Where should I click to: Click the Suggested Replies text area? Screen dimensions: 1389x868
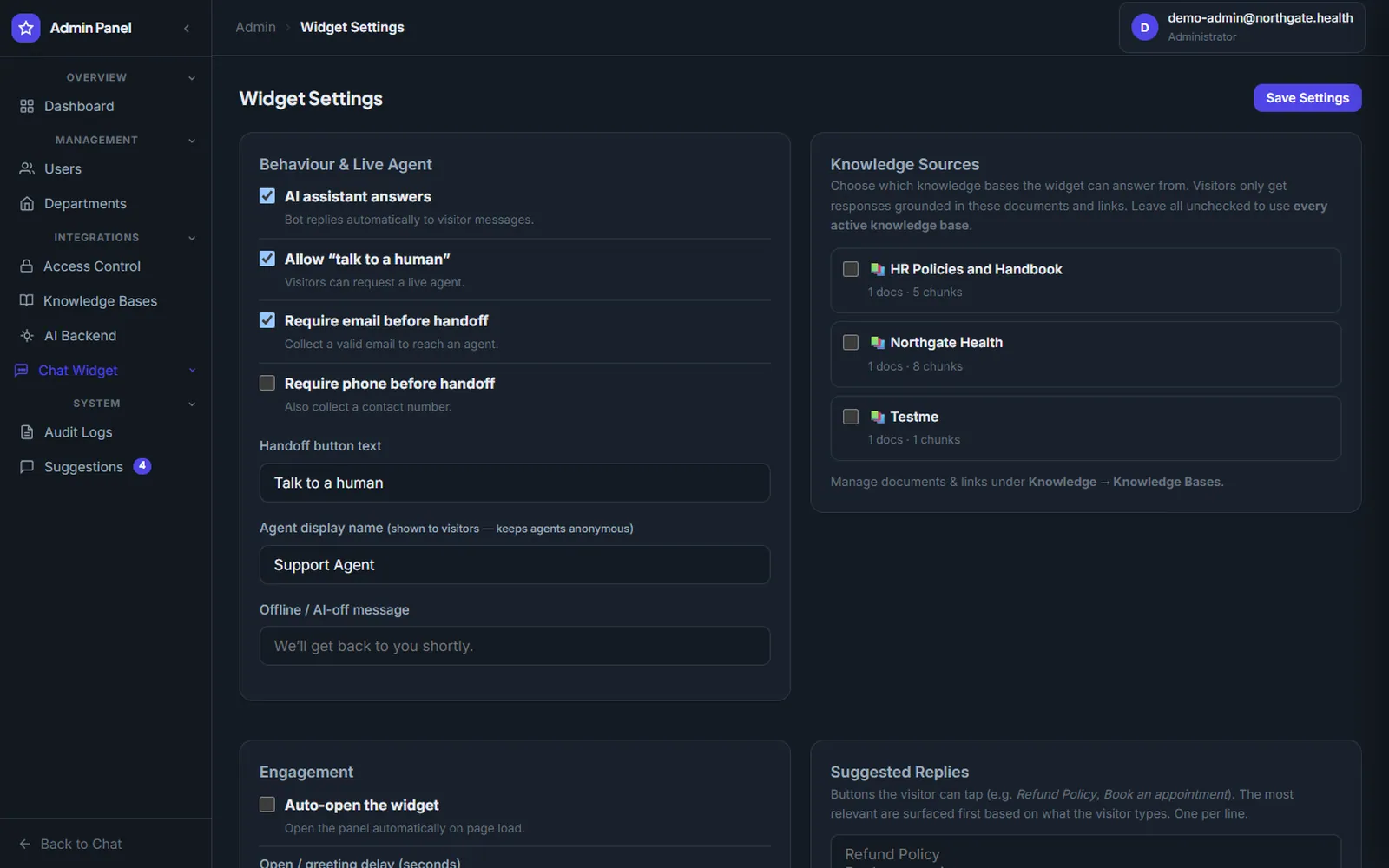point(1086,852)
